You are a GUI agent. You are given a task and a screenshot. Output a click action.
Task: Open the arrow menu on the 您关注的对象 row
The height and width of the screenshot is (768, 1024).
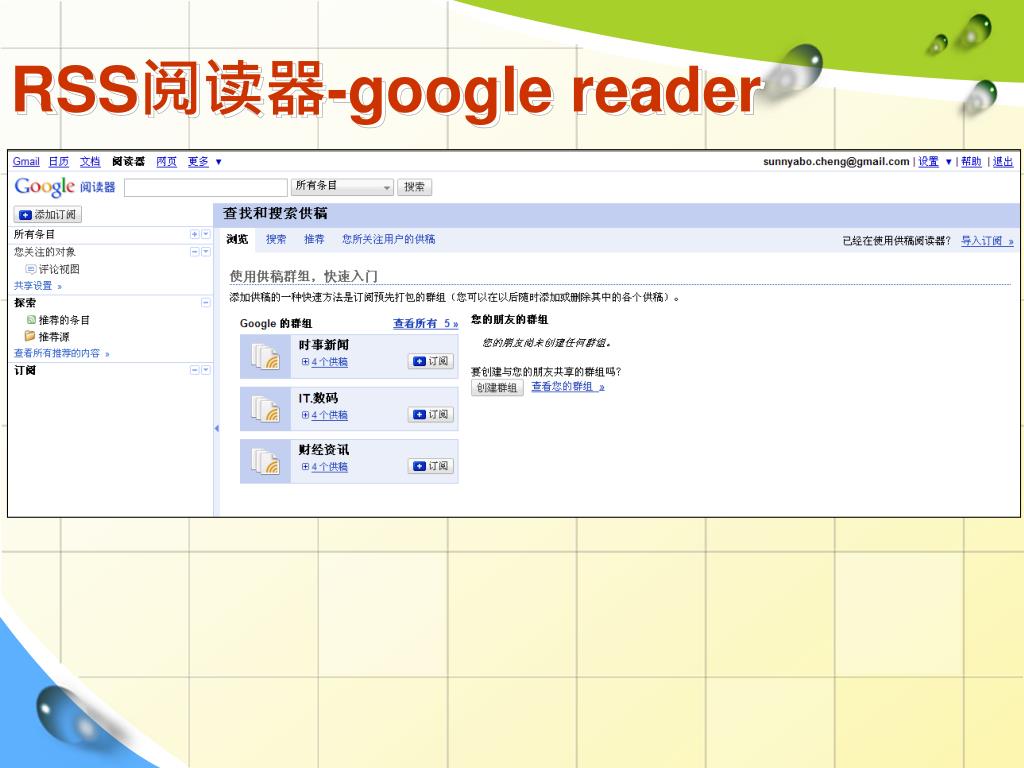pos(206,251)
